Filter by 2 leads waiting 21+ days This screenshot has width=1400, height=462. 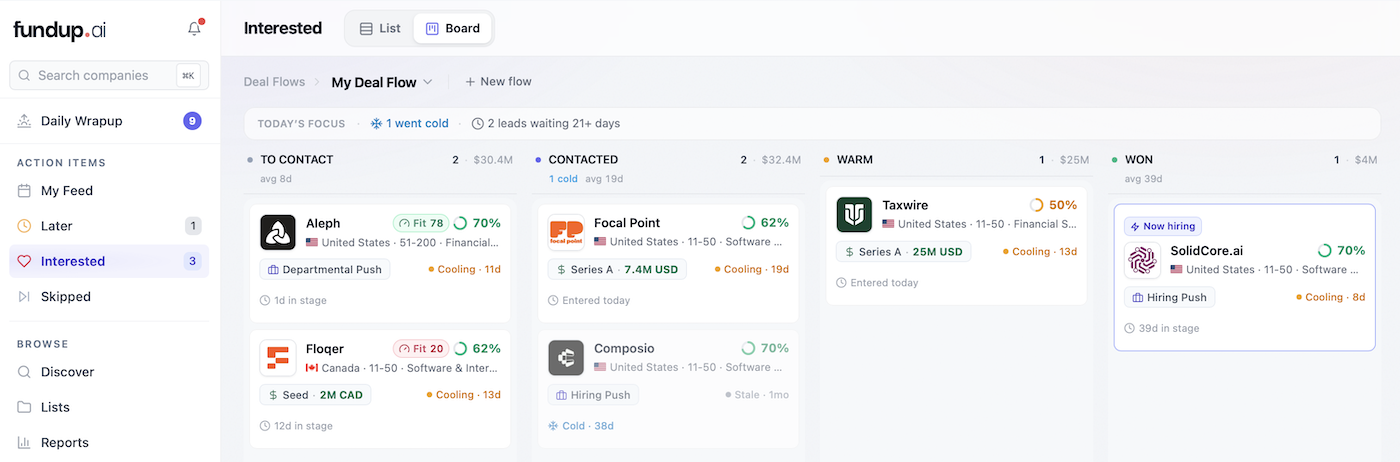pyautogui.click(x=546, y=123)
